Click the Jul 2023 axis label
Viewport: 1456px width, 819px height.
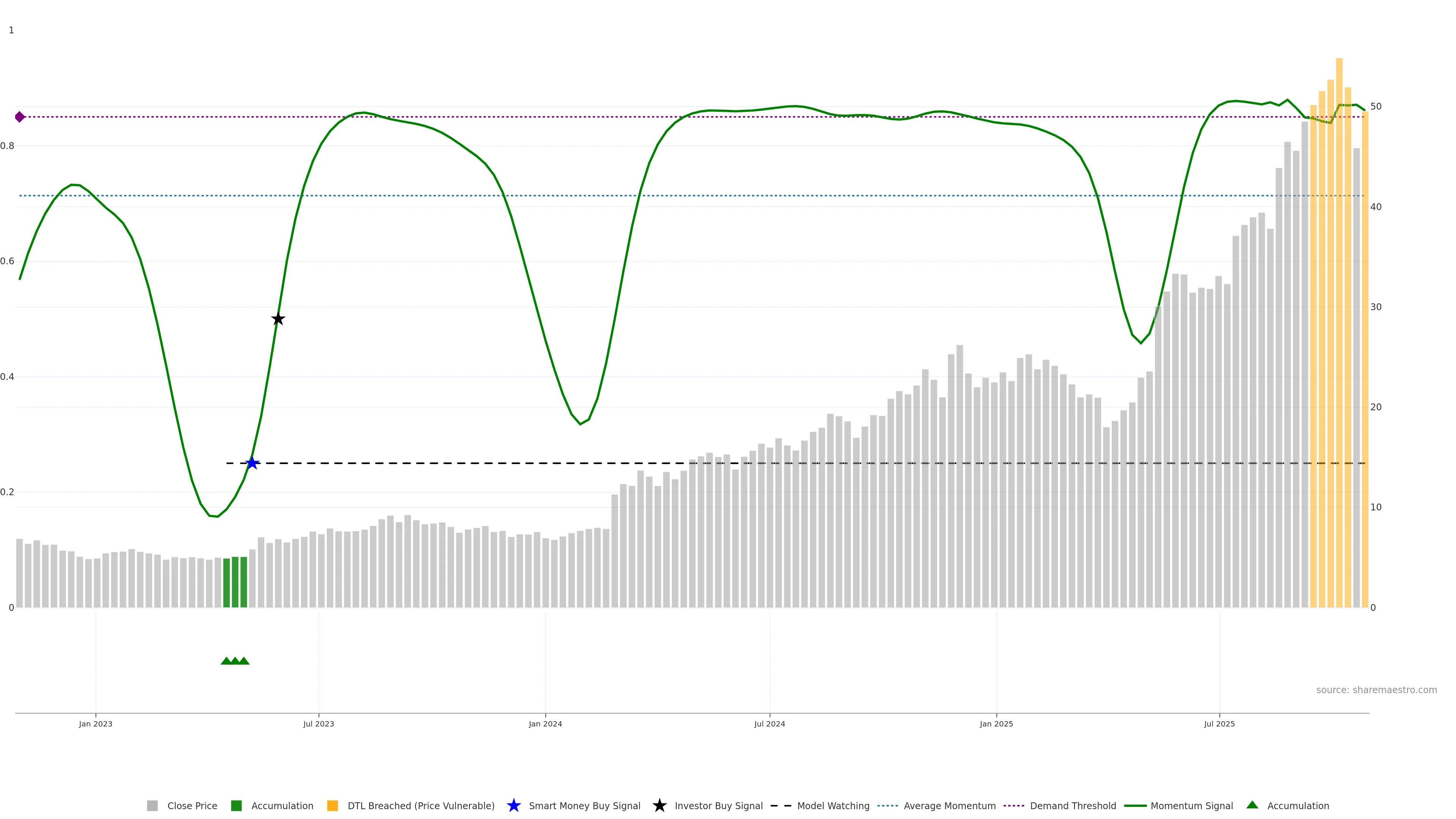coord(318,723)
